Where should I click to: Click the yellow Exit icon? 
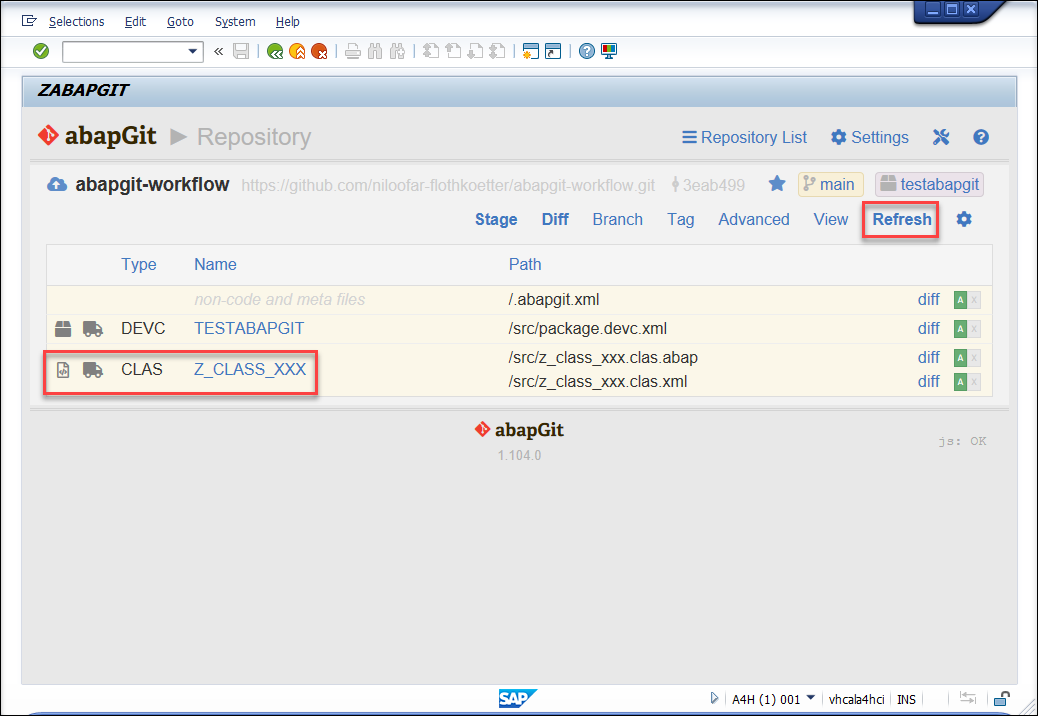297,51
